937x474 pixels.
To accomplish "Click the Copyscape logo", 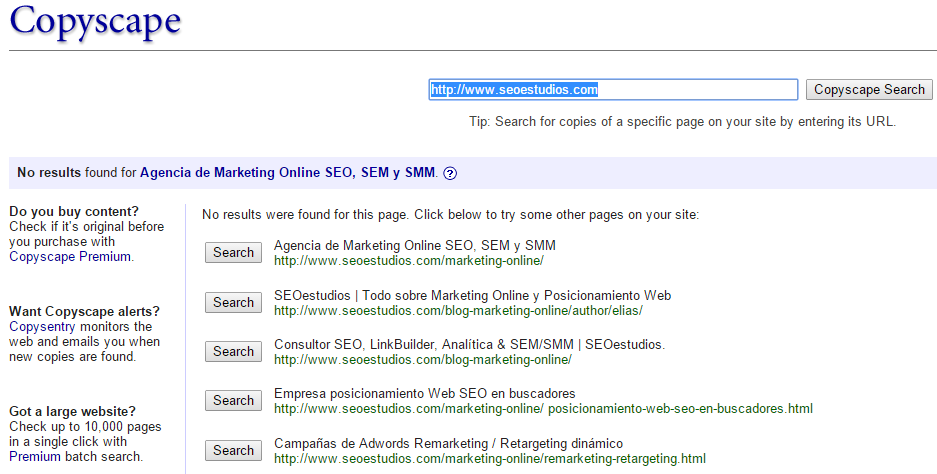I will pos(96,22).
